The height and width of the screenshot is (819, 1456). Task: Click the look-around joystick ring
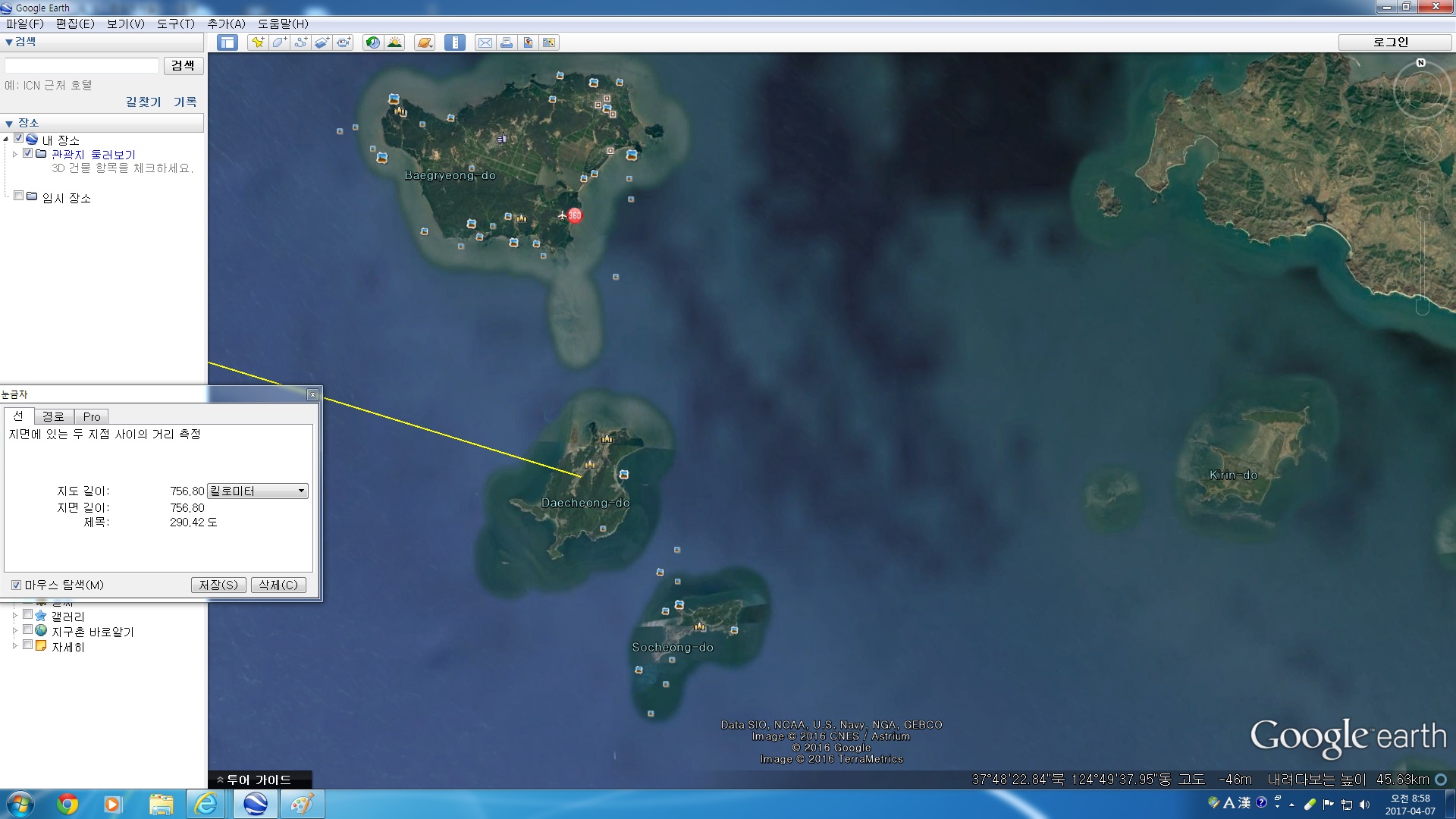tap(1423, 91)
